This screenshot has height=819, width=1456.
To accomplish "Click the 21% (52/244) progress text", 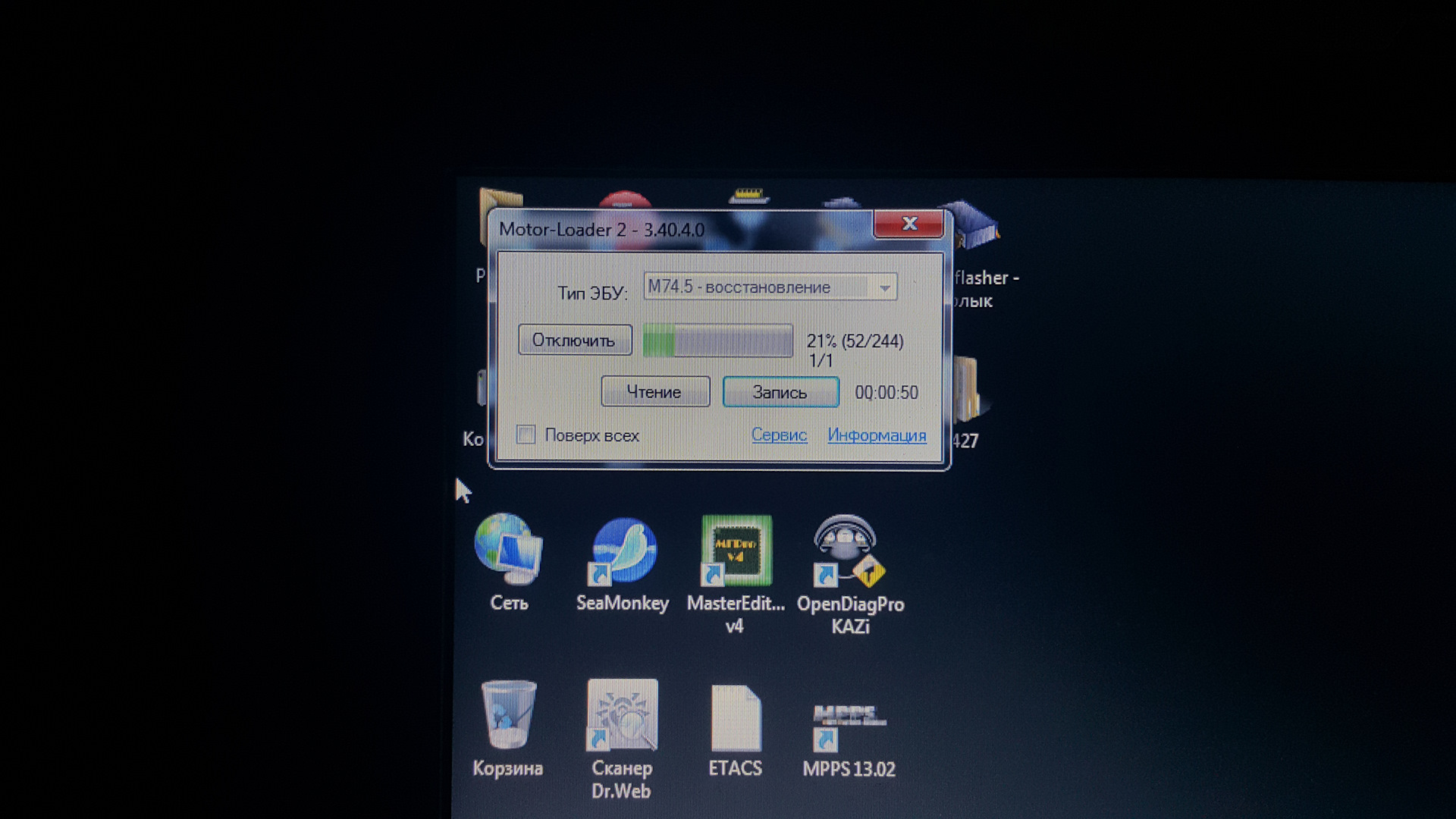I will click(x=855, y=340).
